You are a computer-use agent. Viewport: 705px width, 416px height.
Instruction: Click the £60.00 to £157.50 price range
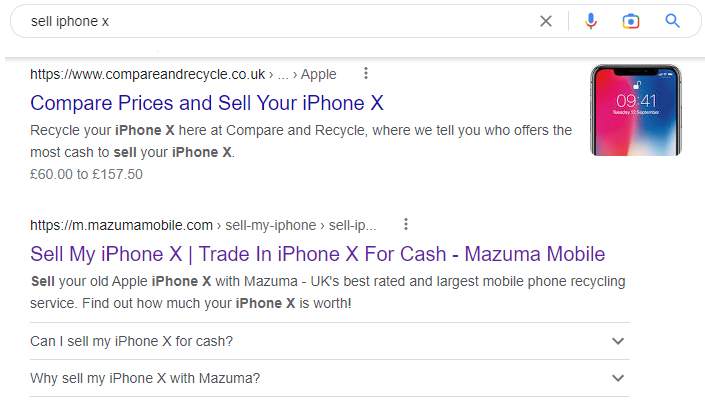[x=86, y=174]
